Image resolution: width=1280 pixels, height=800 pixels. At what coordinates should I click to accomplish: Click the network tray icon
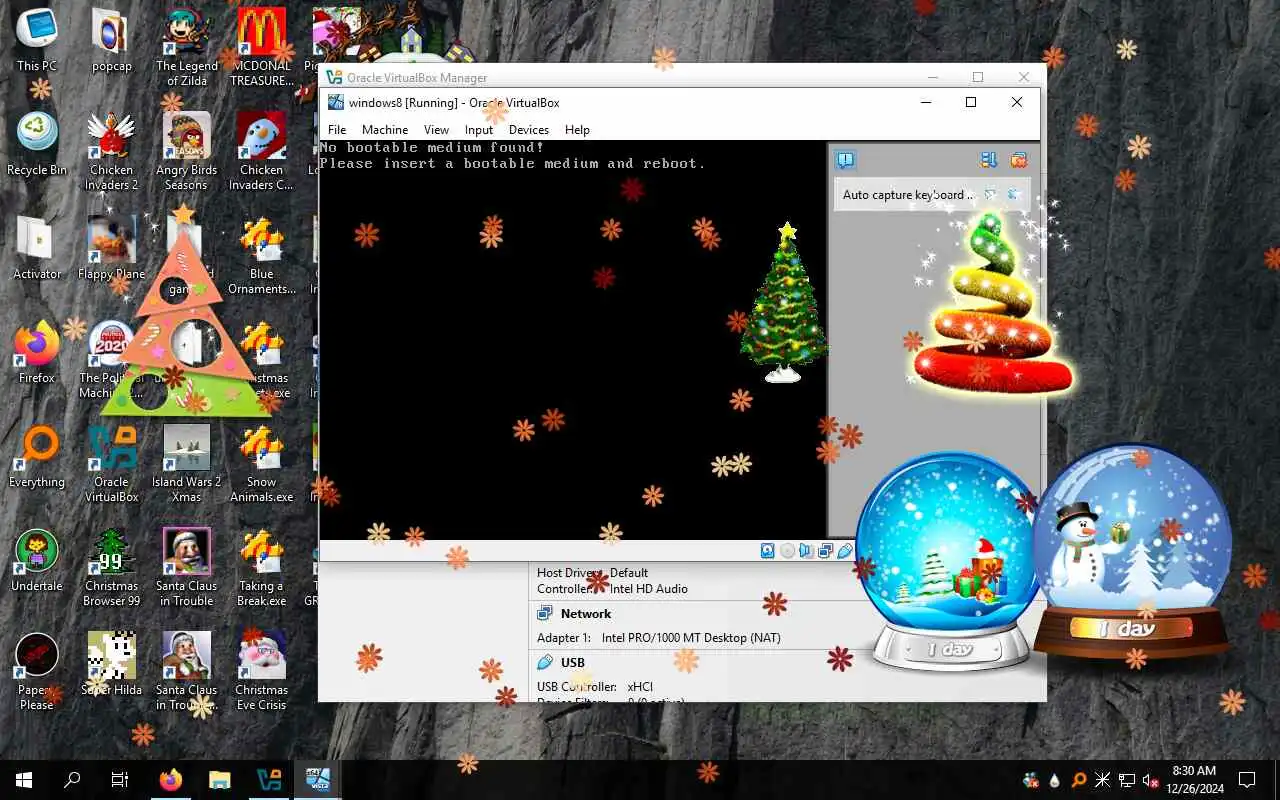coord(1127,780)
